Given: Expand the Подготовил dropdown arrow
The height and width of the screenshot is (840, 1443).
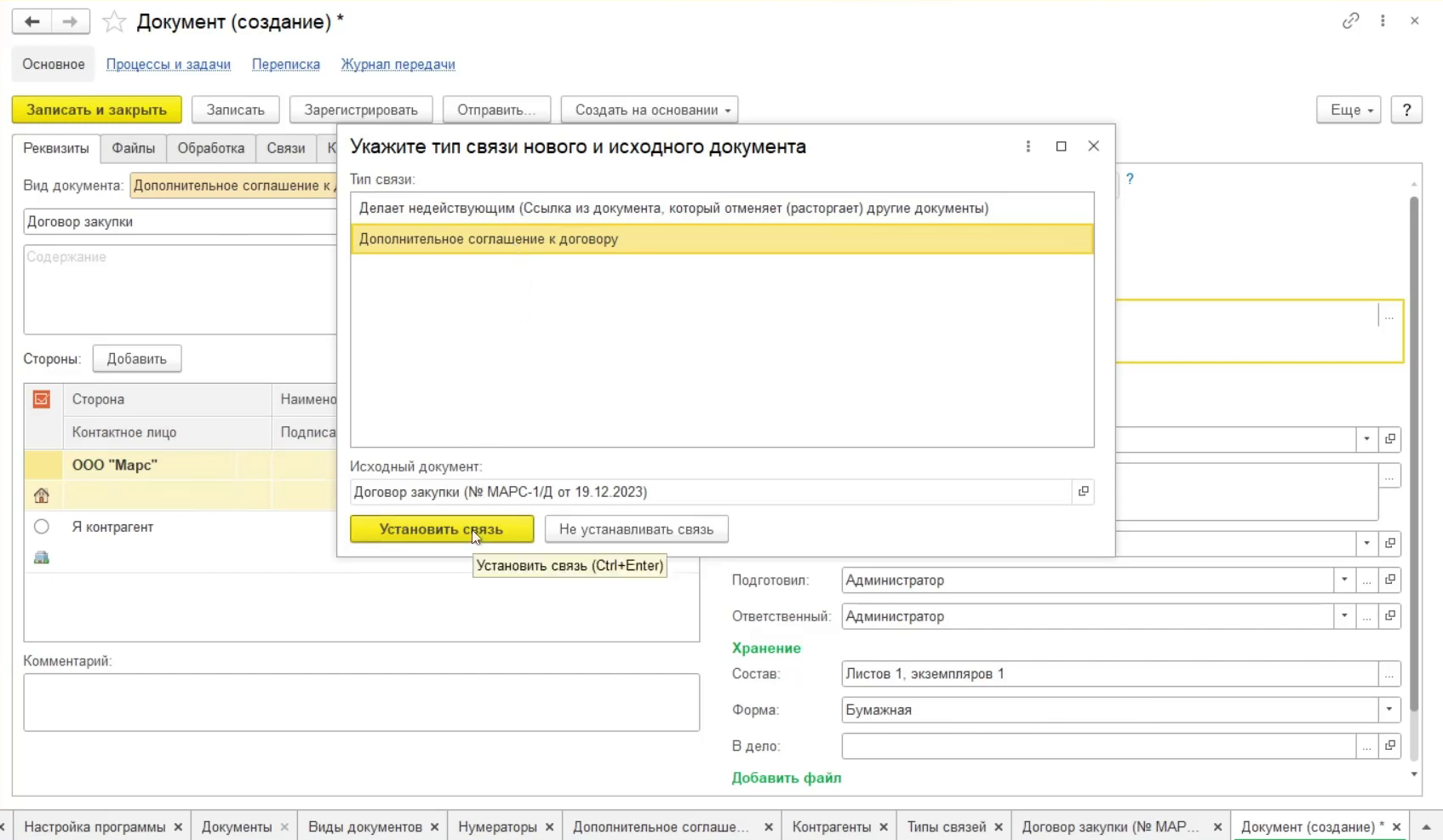Looking at the screenshot, I should pos(1344,580).
